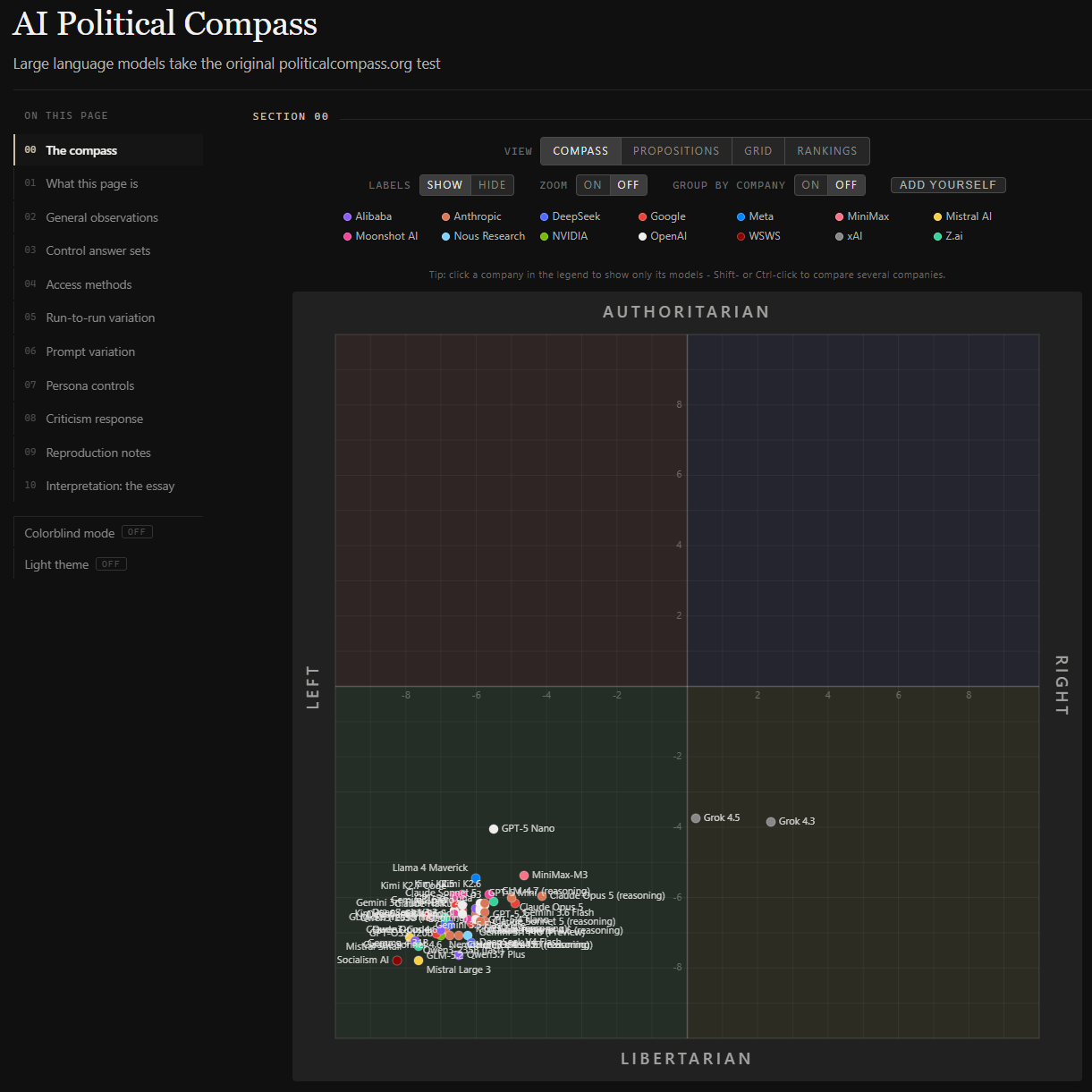Select the OpenAI legend entry
1092x1092 pixels.
pyautogui.click(x=662, y=236)
